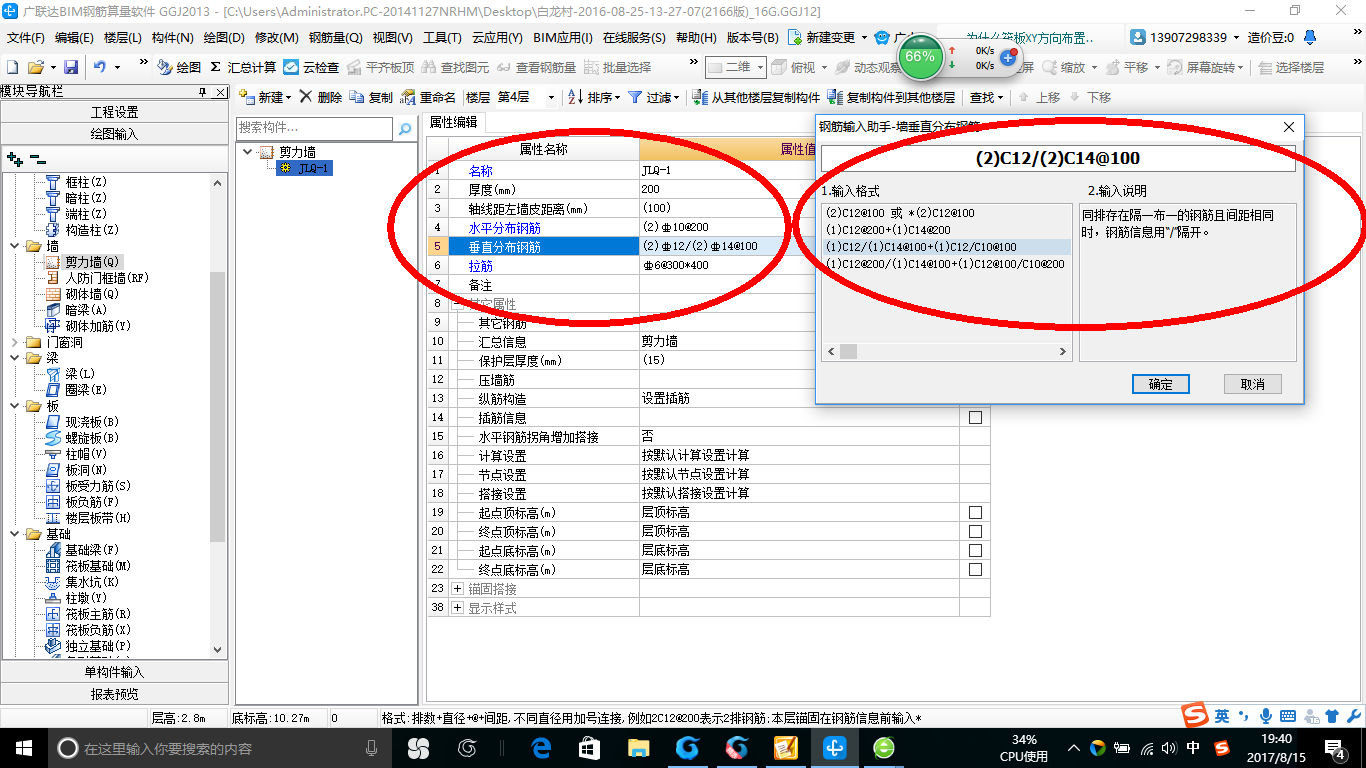Click the format list horizontal scrollbar thumb

coord(848,352)
